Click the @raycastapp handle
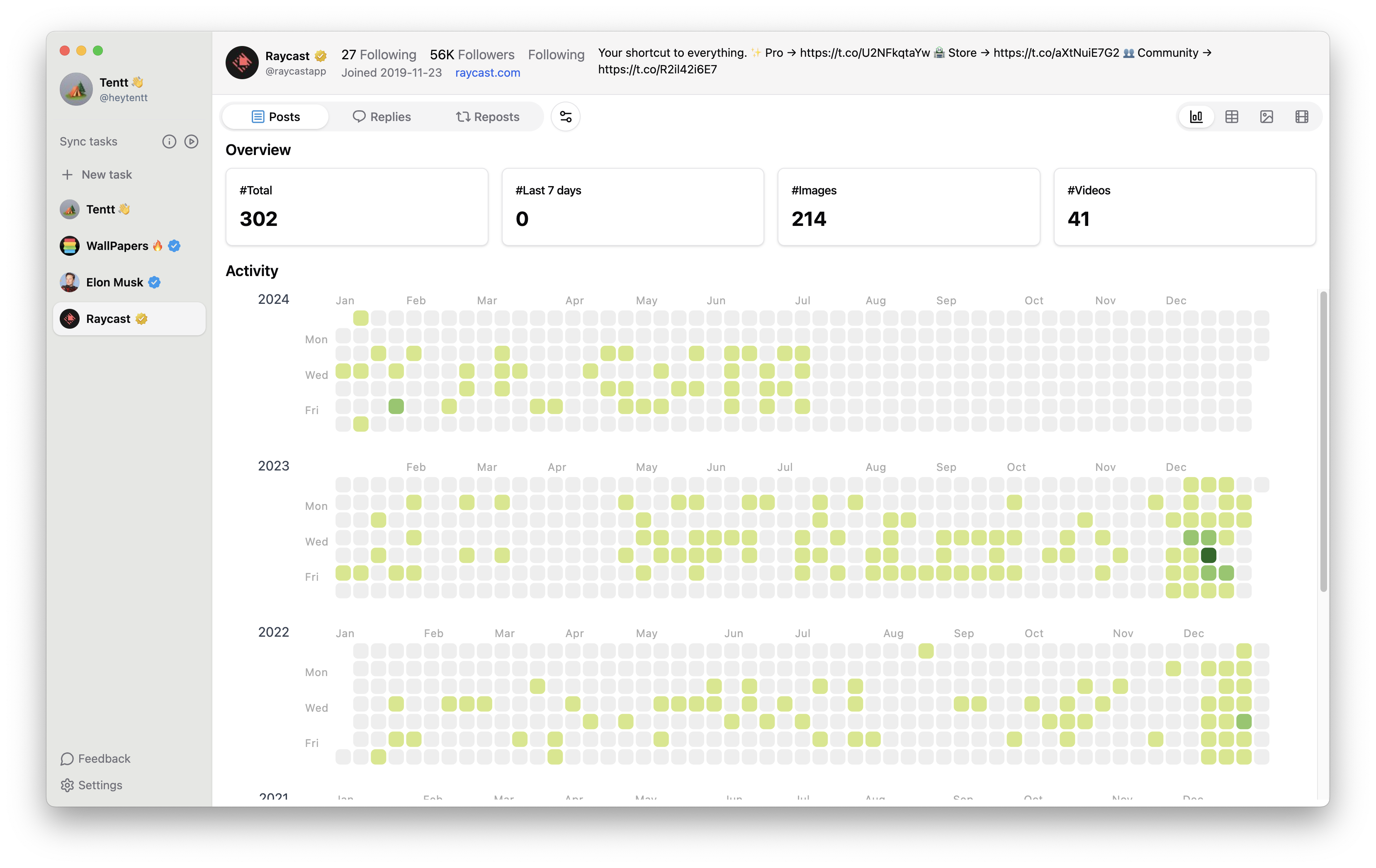Viewport: 1376px width, 868px height. tap(295, 71)
